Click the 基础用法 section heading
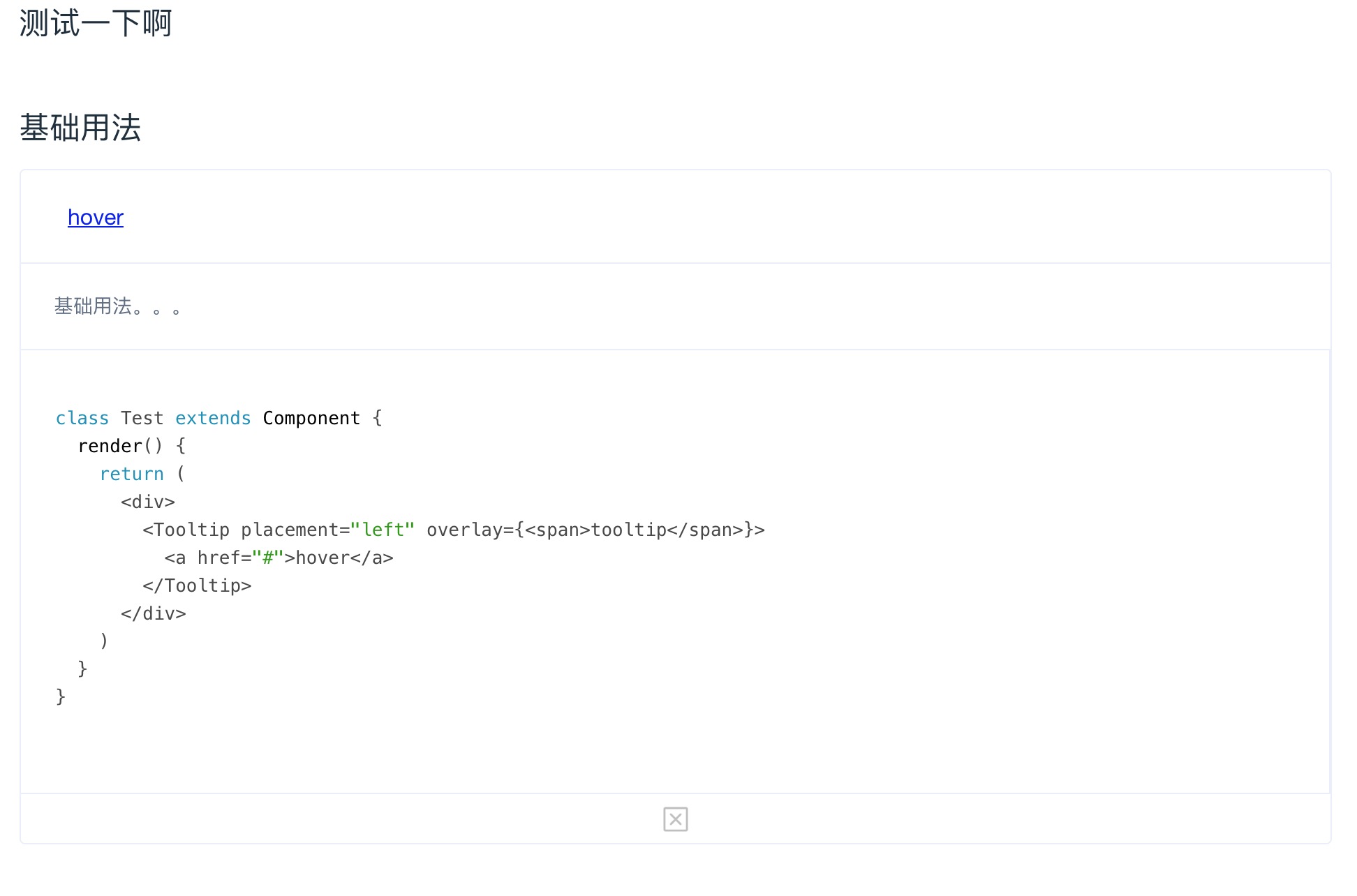1357x896 pixels. coord(80,128)
